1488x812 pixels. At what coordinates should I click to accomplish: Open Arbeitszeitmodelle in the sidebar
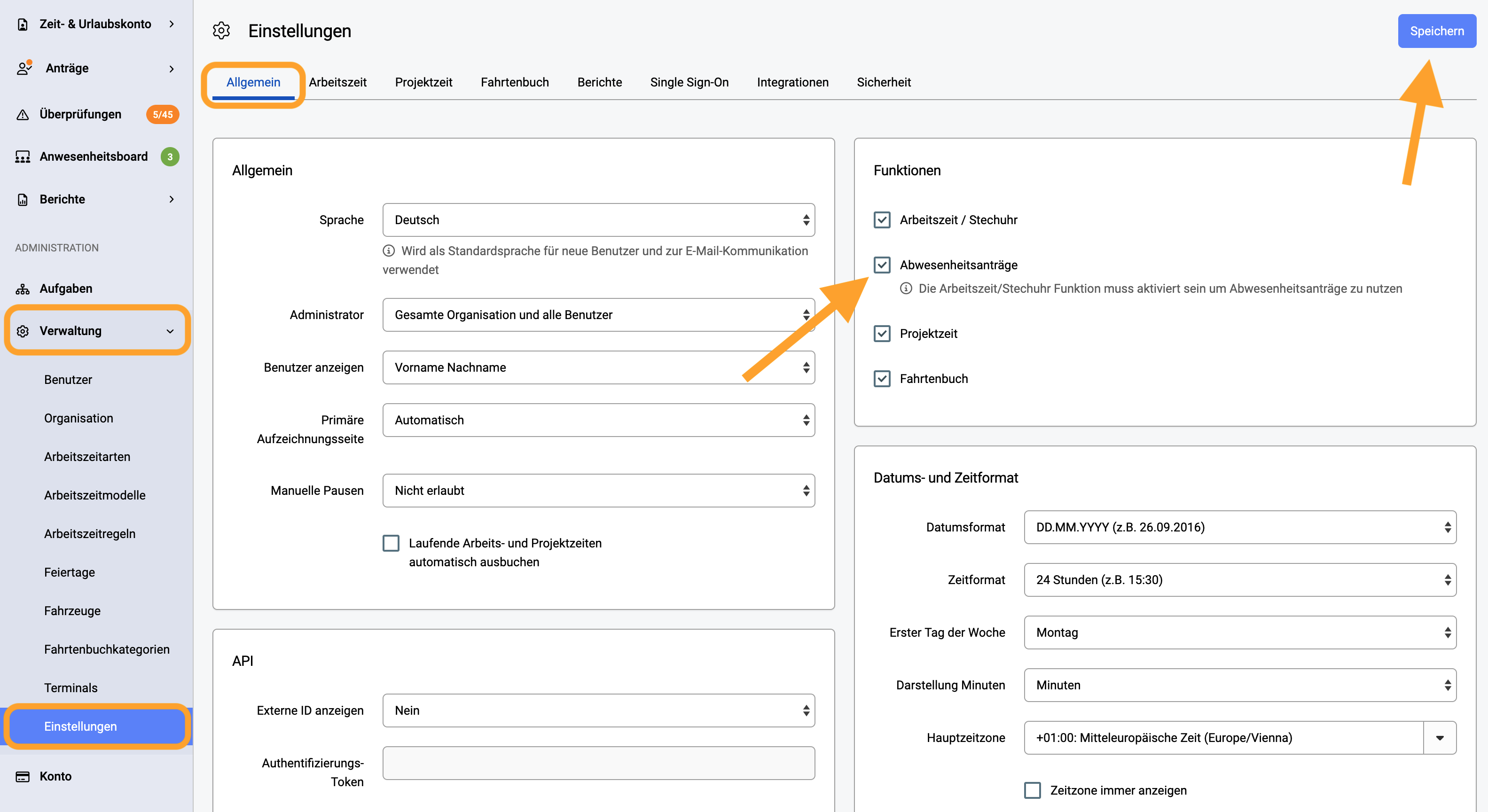point(95,495)
